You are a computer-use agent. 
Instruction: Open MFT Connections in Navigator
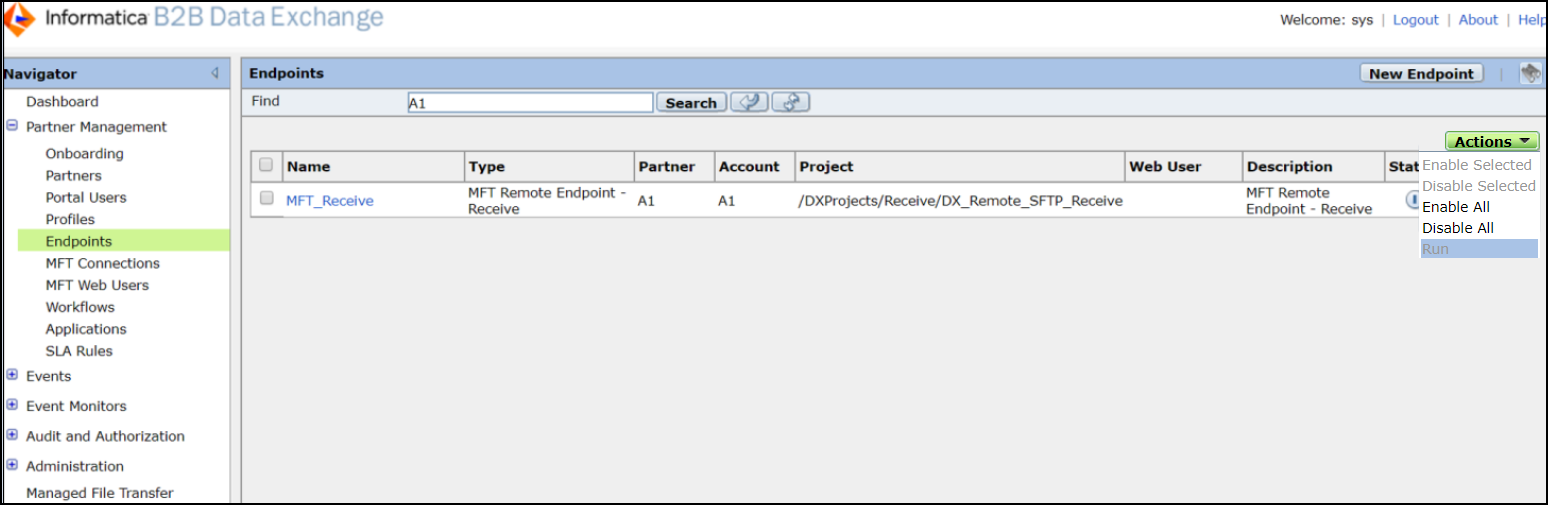tap(102, 263)
